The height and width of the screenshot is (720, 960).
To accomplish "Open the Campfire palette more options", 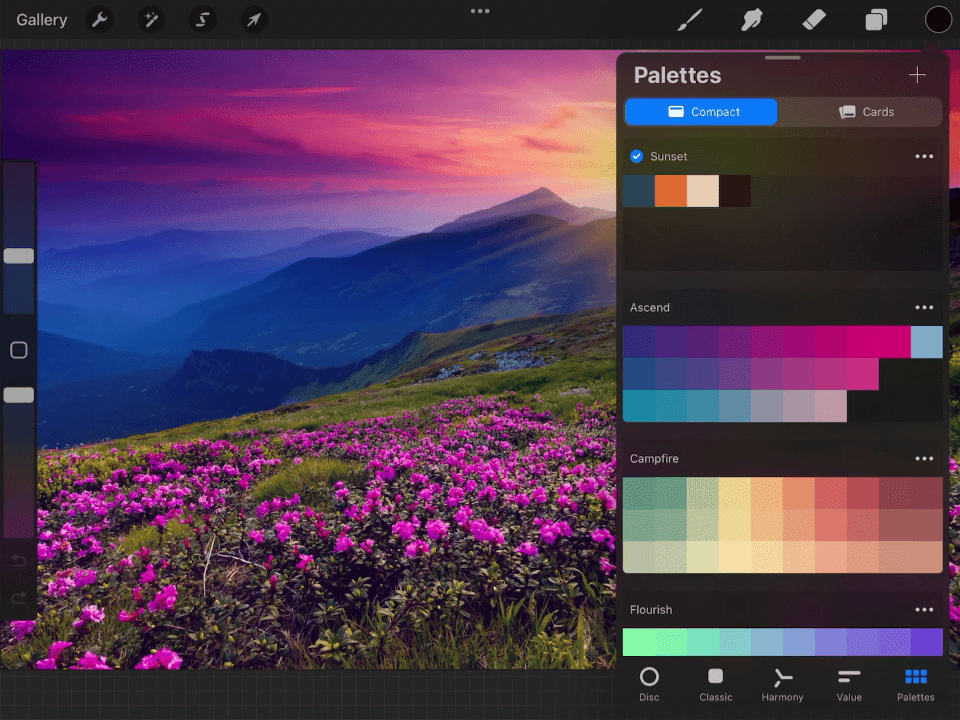I will point(924,459).
